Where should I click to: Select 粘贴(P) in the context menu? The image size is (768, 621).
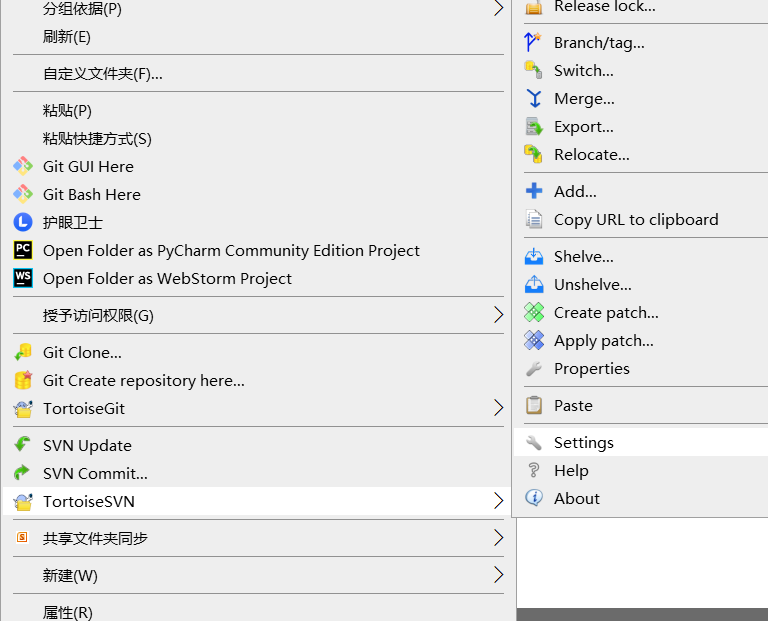[258, 110]
